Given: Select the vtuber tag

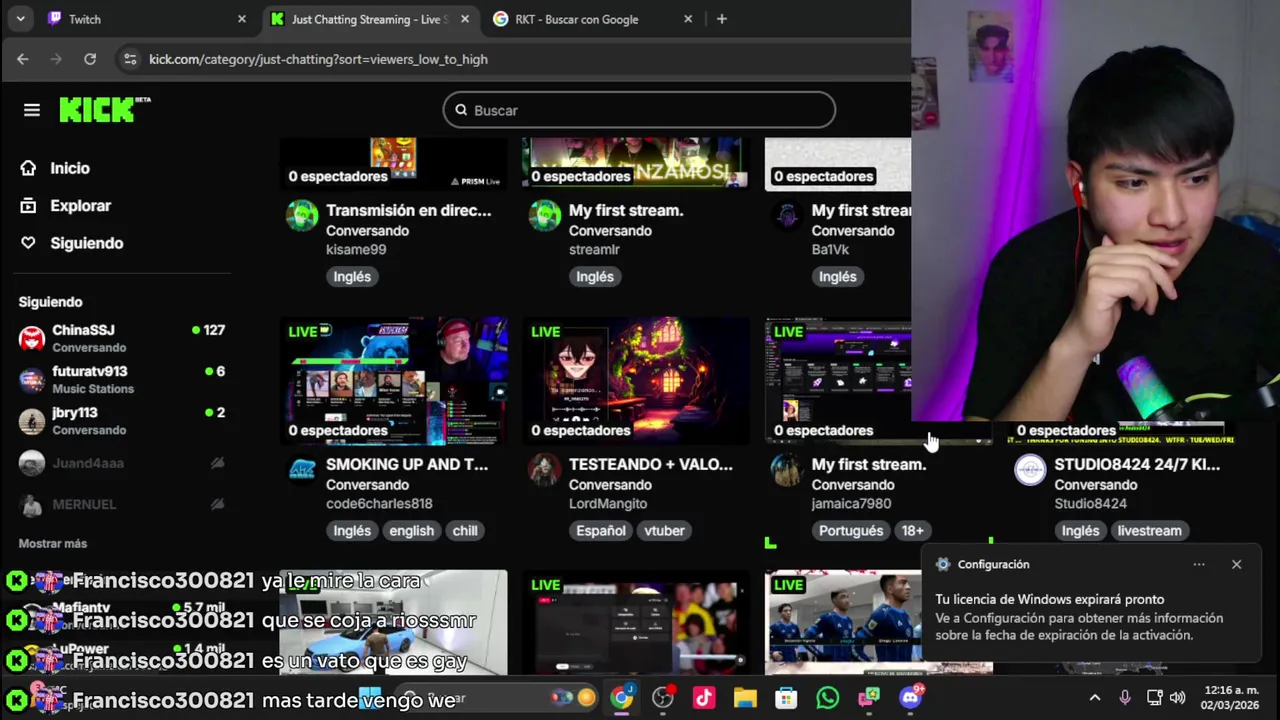Looking at the screenshot, I should tap(664, 531).
